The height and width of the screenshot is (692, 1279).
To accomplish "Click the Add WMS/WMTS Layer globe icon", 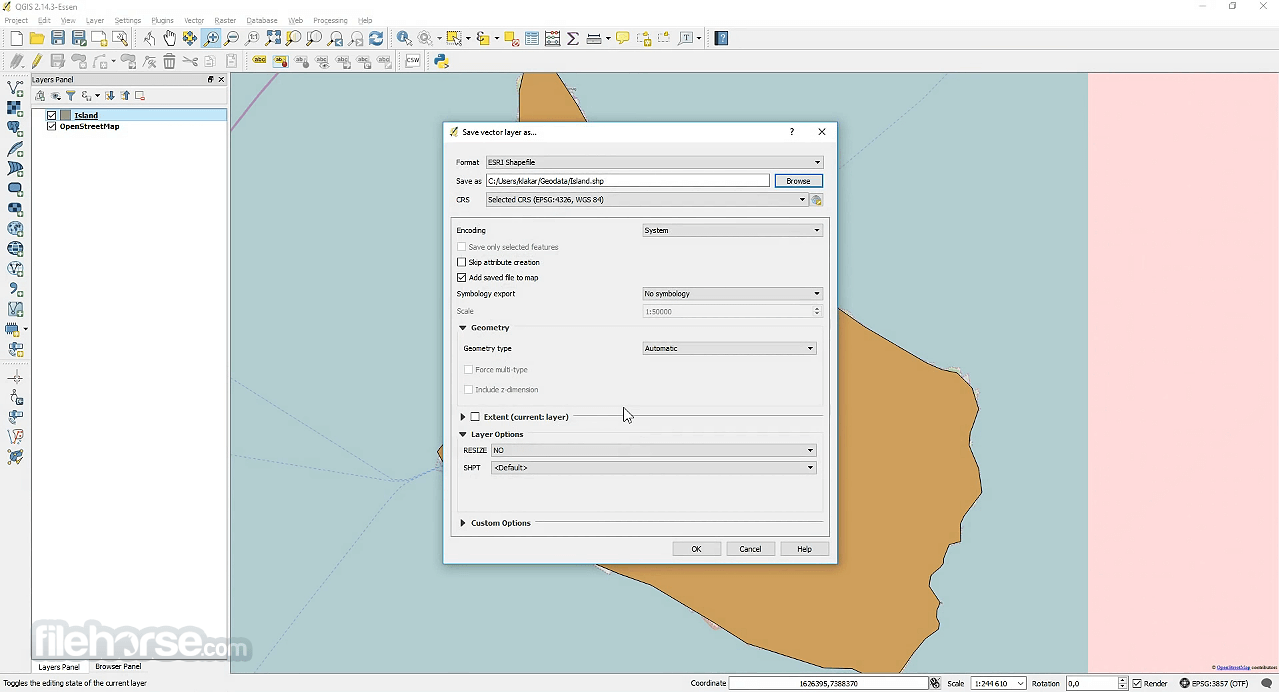I will point(15,229).
